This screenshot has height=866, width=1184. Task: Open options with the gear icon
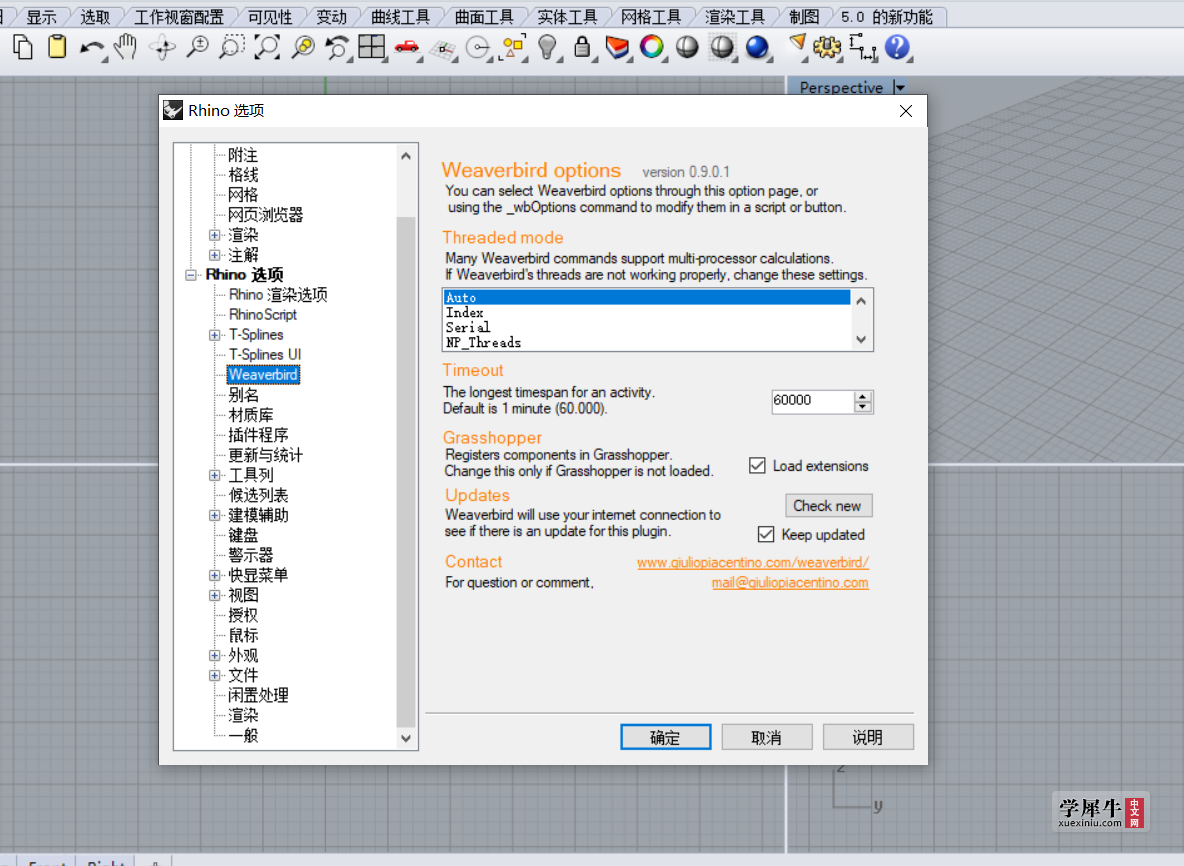coord(827,48)
